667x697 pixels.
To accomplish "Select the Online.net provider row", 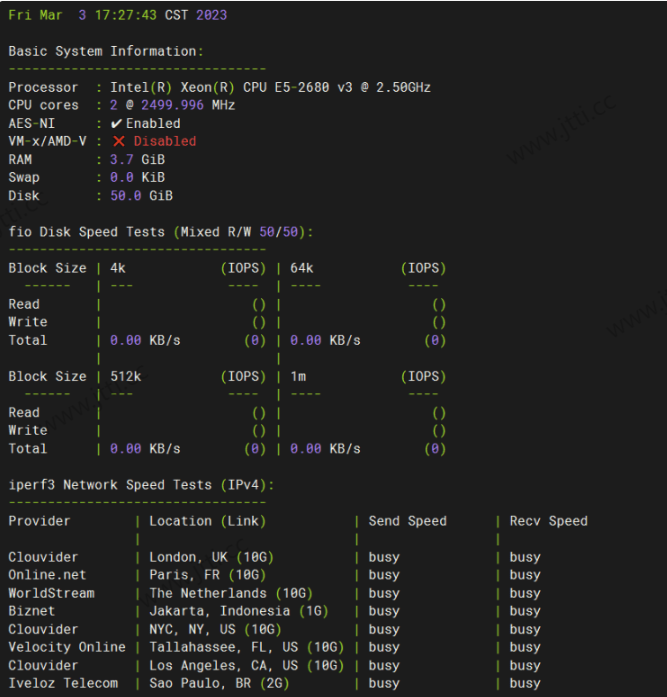I will coord(47,575).
